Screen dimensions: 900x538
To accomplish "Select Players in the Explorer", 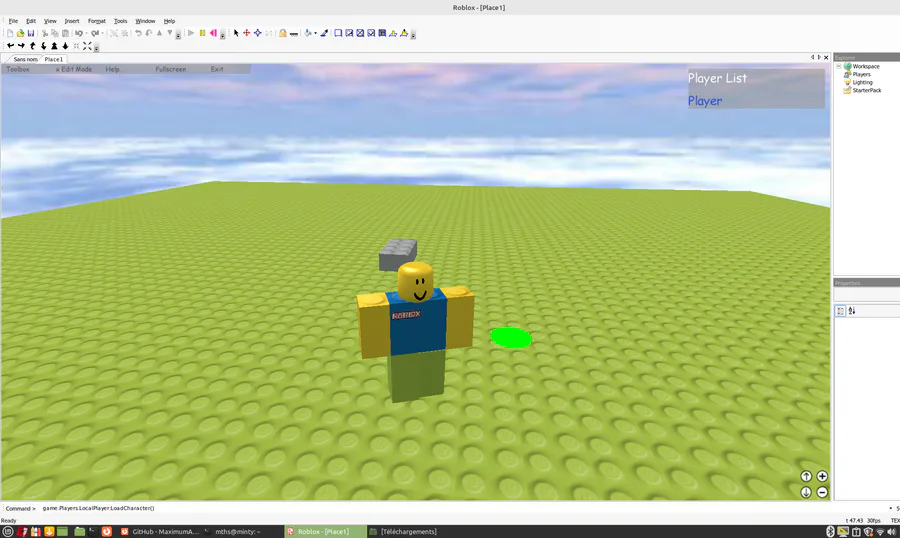I will [861, 75].
